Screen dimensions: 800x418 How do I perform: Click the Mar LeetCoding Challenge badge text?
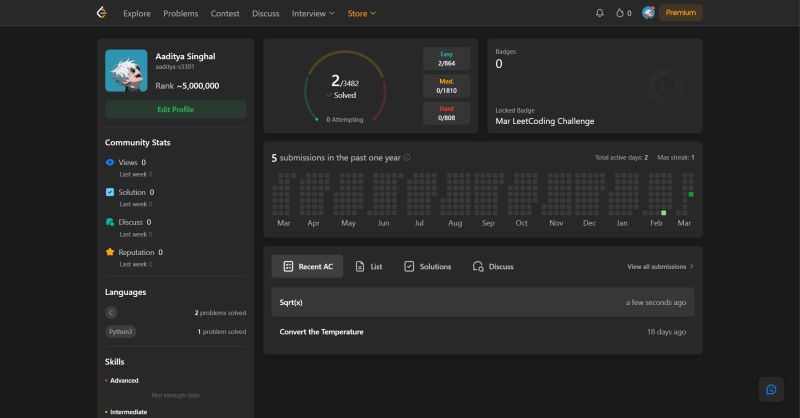[544, 121]
